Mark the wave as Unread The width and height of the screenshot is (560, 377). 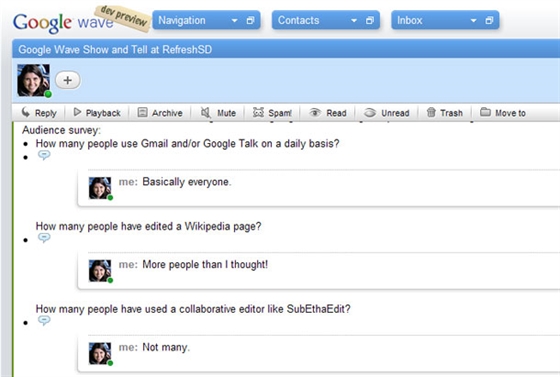tap(386, 113)
